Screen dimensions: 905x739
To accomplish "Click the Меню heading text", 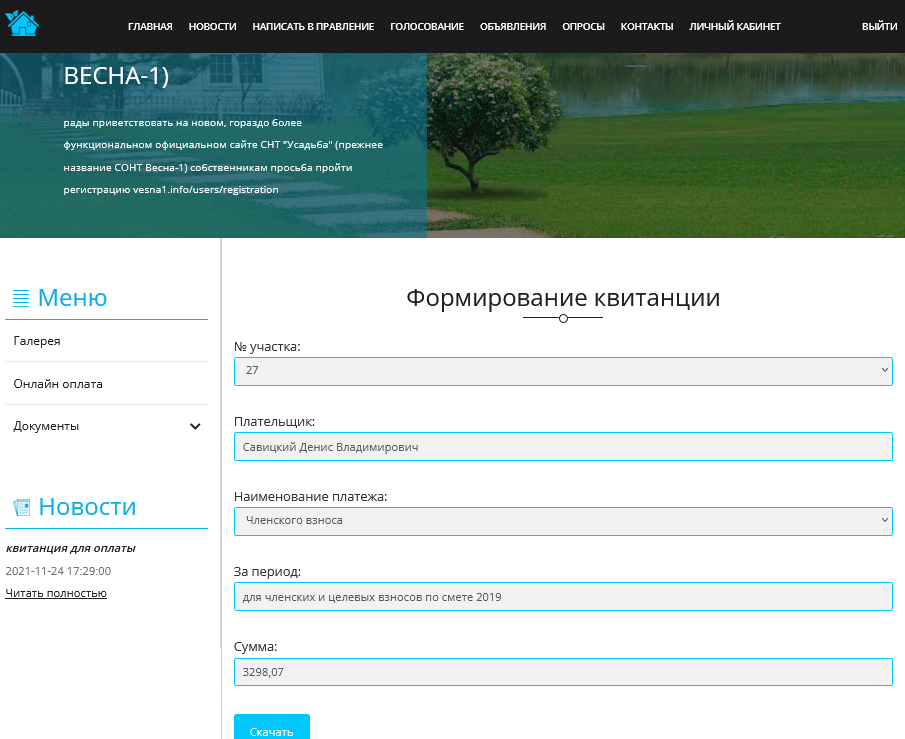I will click(x=73, y=298).
